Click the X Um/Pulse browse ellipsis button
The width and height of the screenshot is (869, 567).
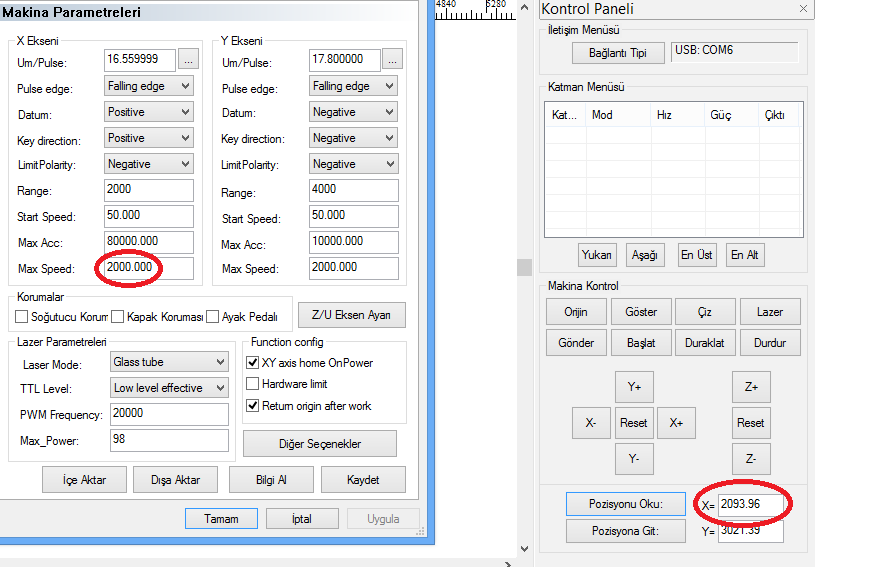[188, 60]
